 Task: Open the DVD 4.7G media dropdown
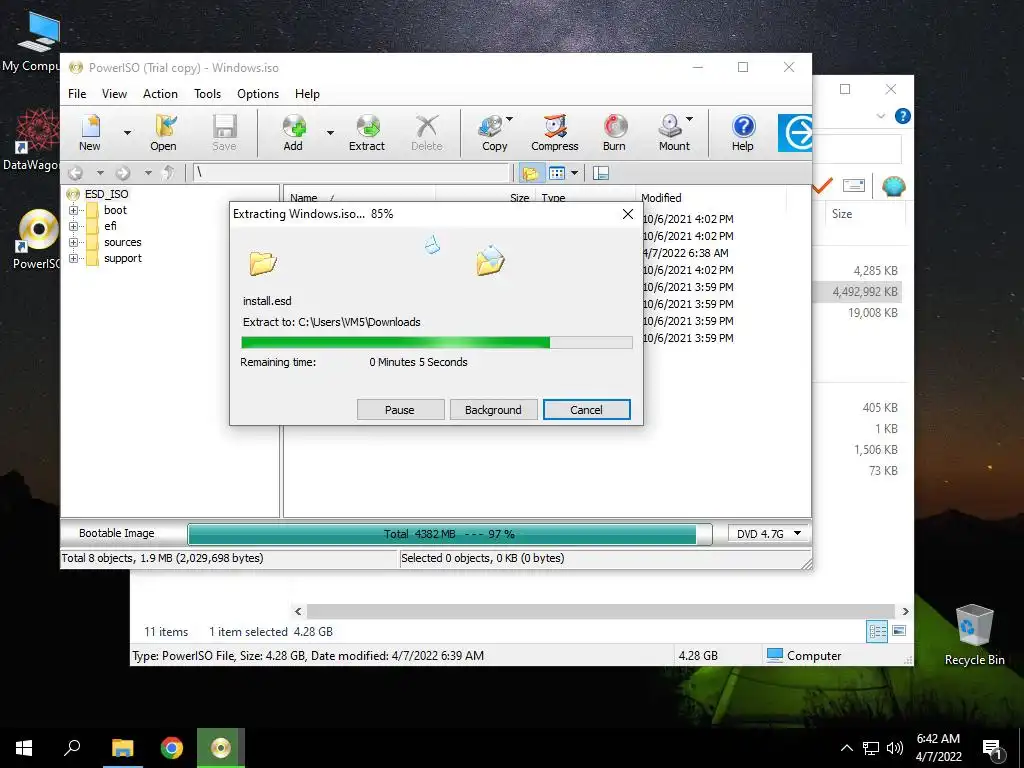coord(769,534)
